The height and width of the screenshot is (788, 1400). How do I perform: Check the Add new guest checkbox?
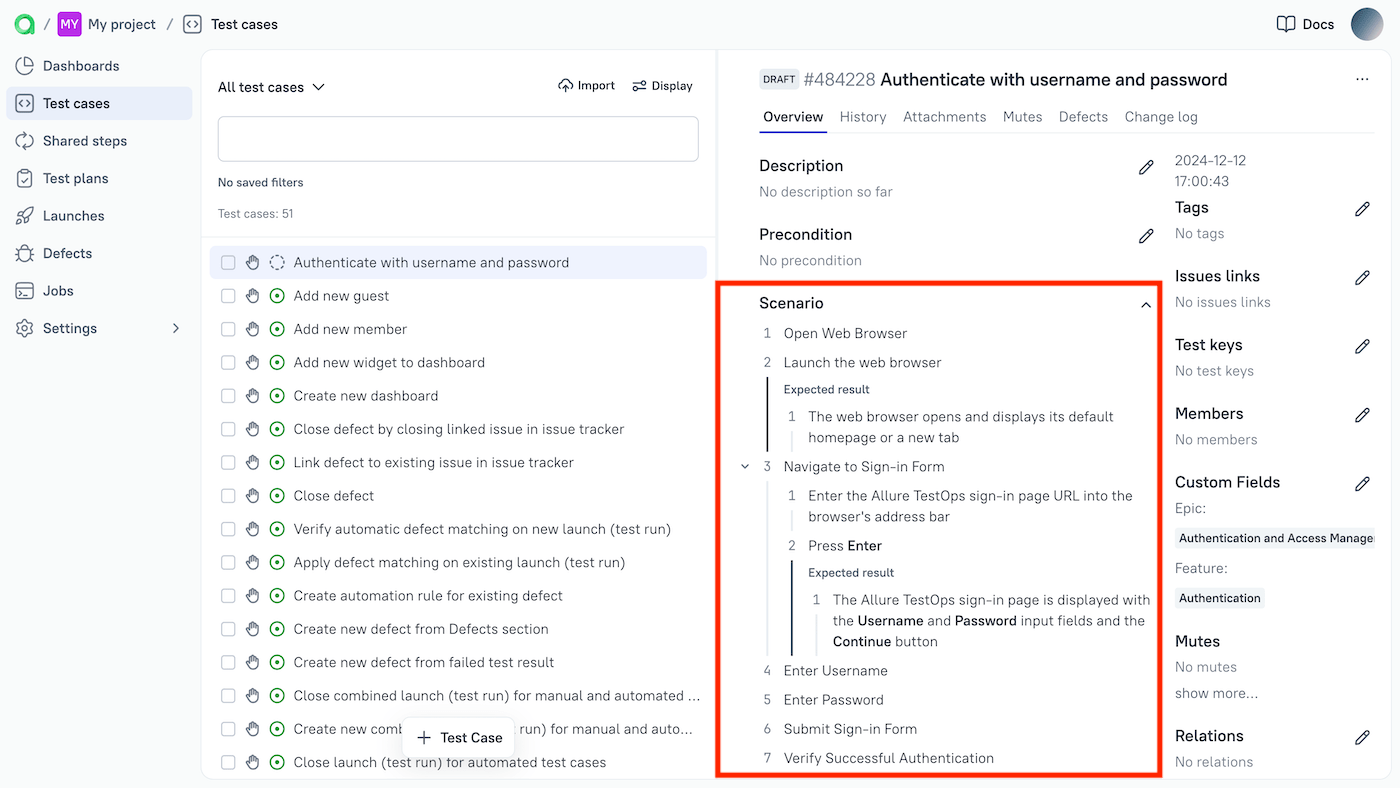pyautogui.click(x=228, y=296)
